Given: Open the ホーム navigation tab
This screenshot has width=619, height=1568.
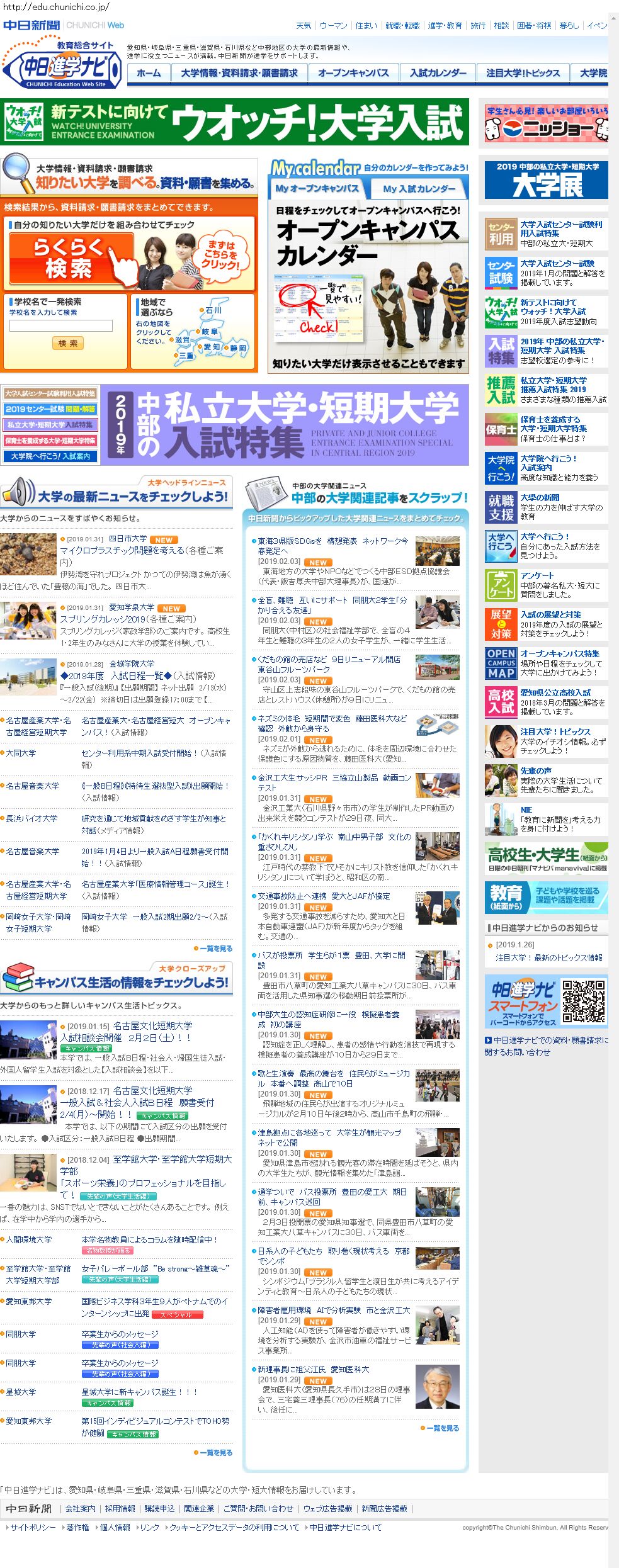Looking at the screenshot, I should pyautogui.click(x=149, y=73).
